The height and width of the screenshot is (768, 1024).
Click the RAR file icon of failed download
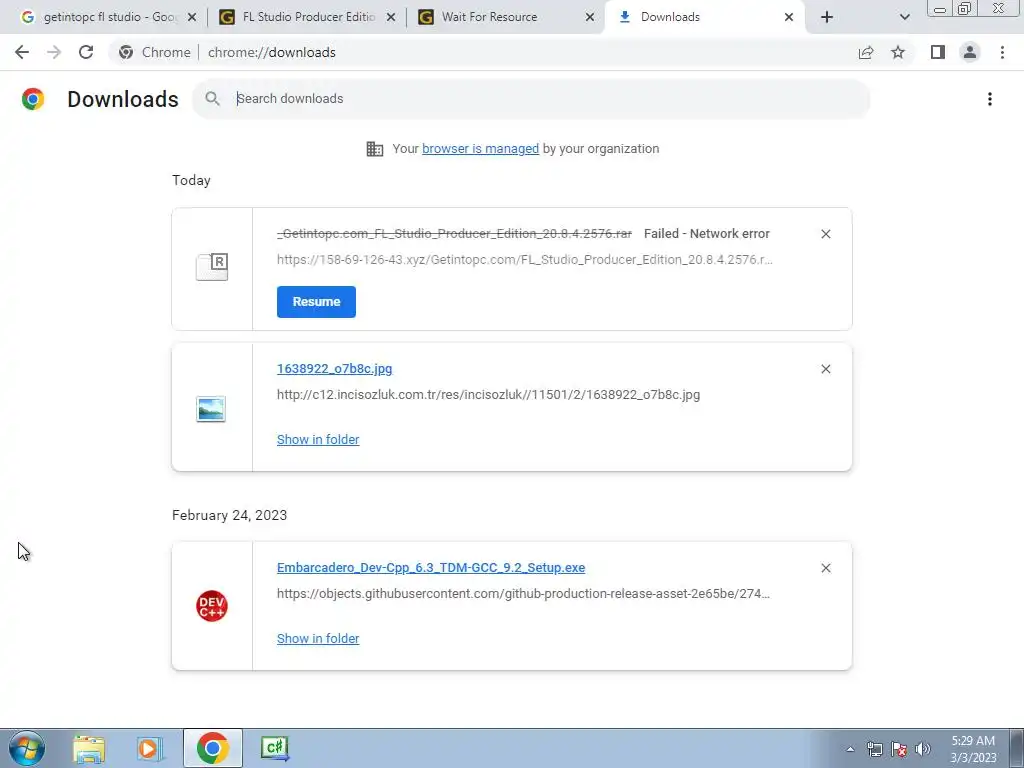point(212,267)
